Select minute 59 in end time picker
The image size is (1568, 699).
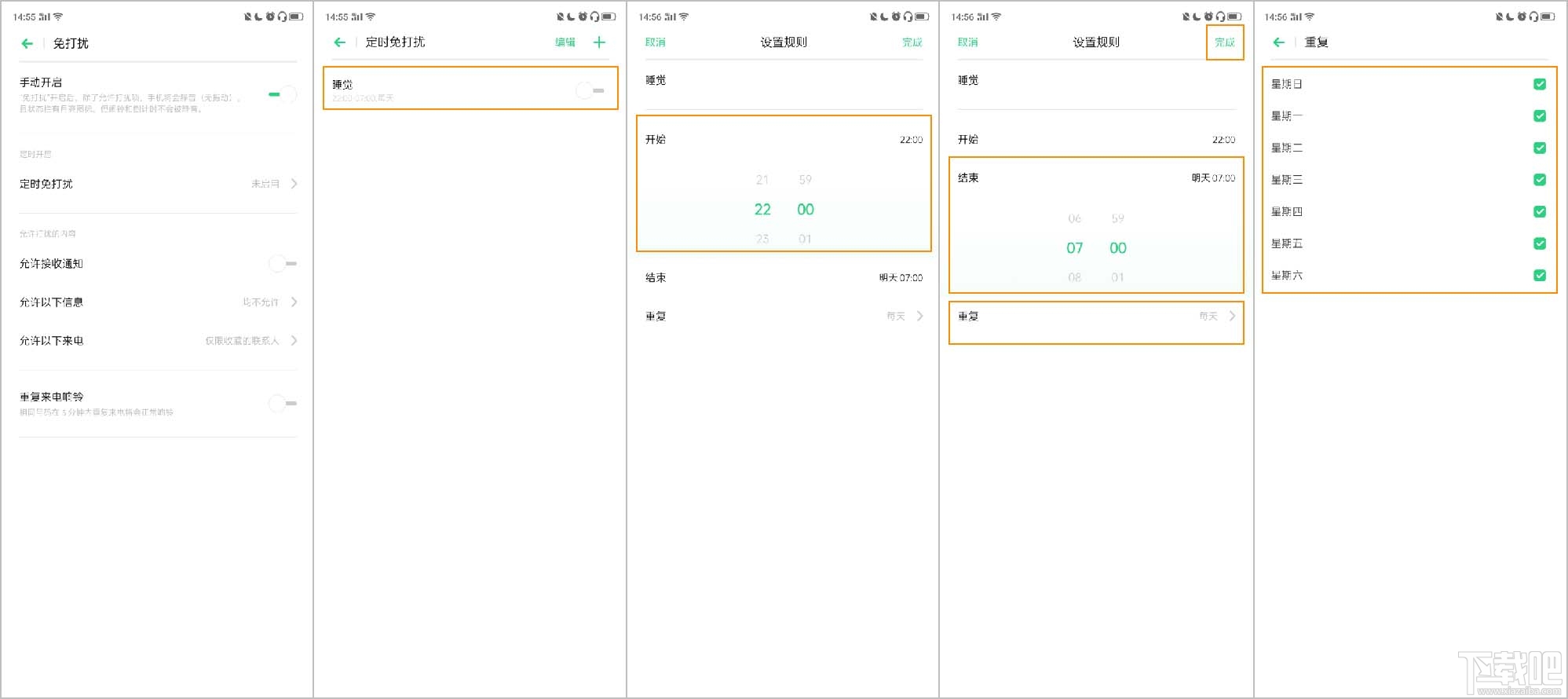click(x=1118, y=218)
